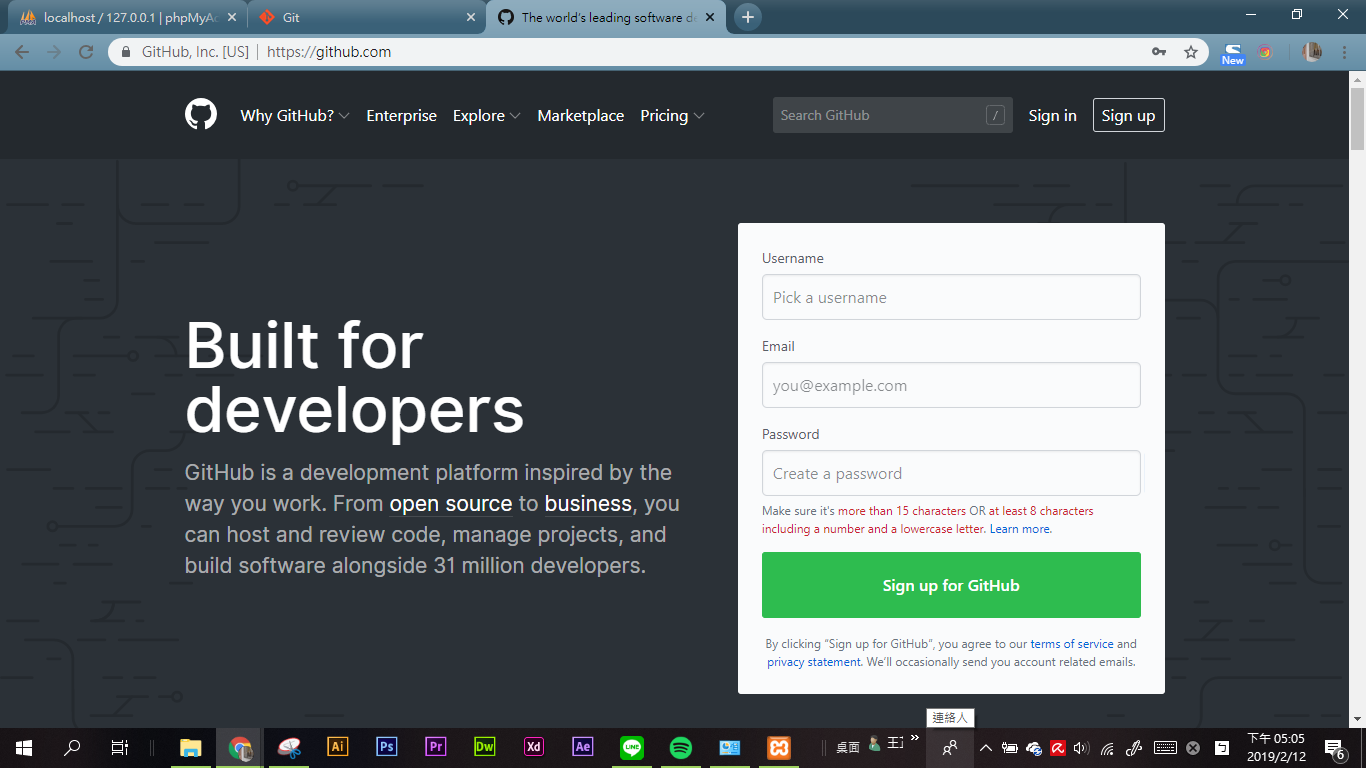Follow the open source link
1366x768 pixels.
(x=451, y=504)
